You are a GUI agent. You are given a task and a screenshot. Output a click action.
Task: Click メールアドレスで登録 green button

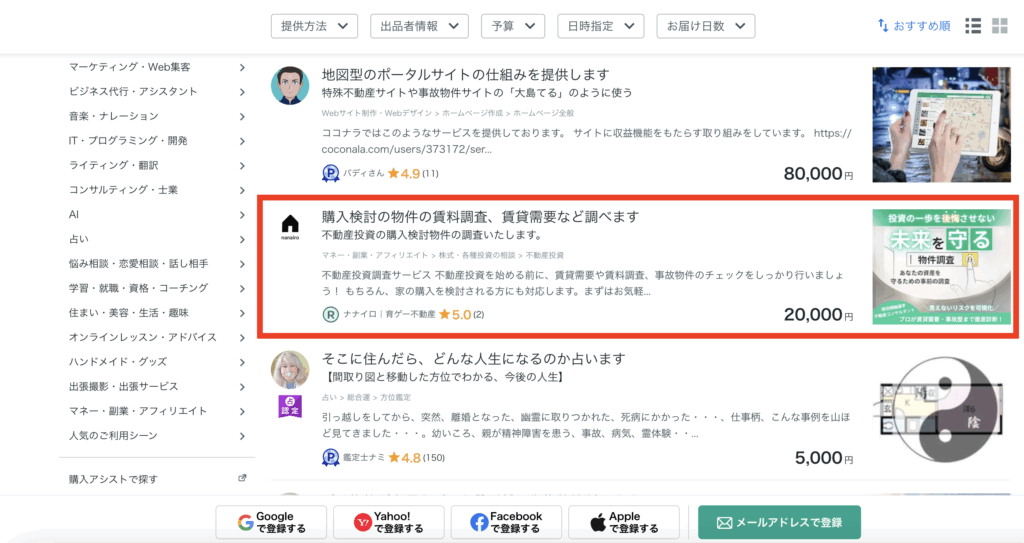tap(779, 522)
